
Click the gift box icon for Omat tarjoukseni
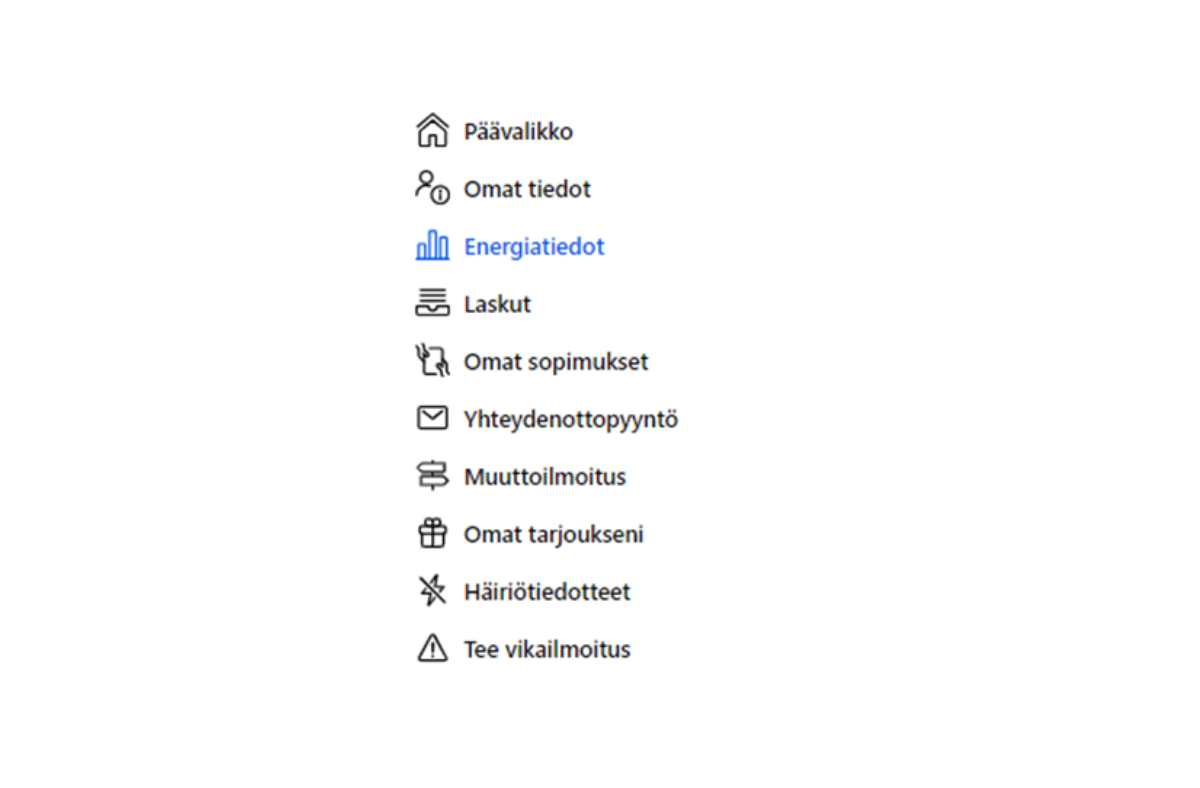coord(432,534)
